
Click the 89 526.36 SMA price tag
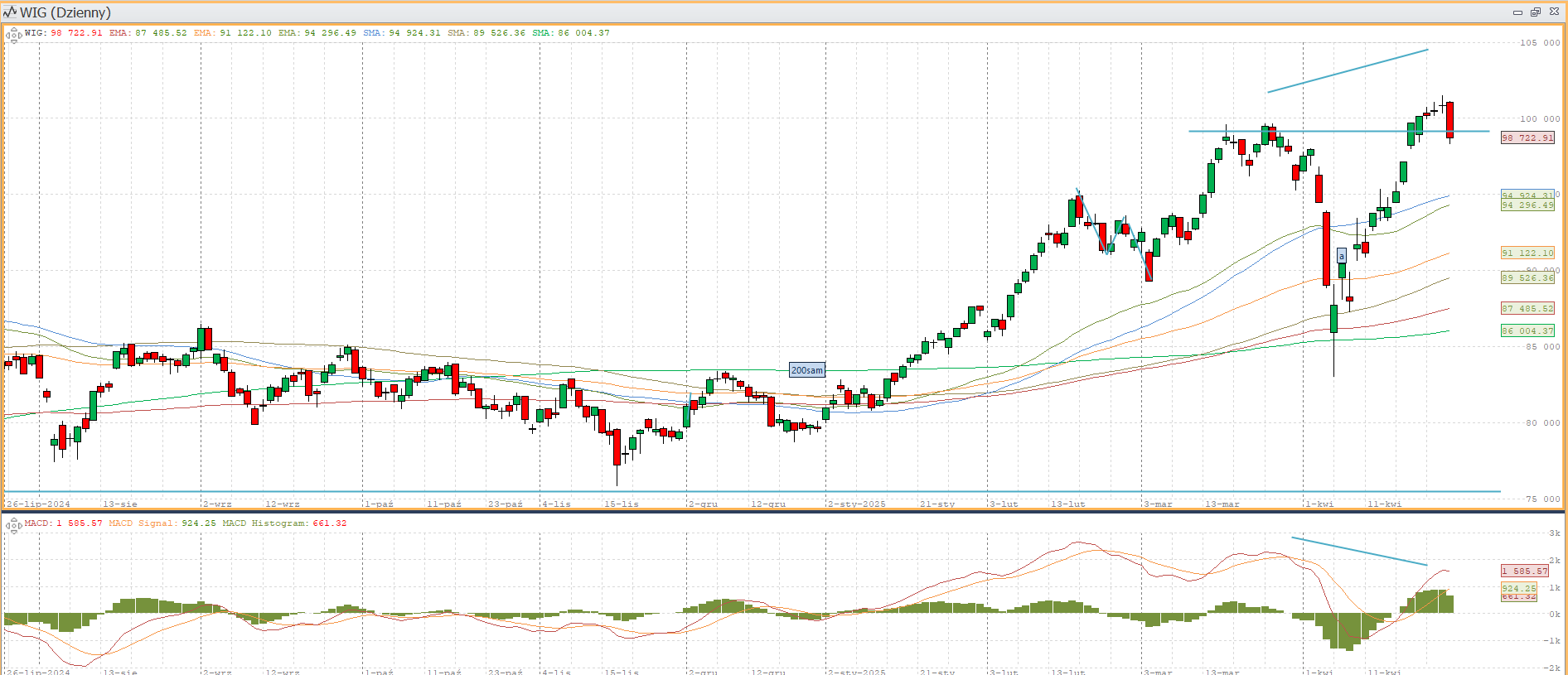pyautogui.click(x=1527, y=278)
